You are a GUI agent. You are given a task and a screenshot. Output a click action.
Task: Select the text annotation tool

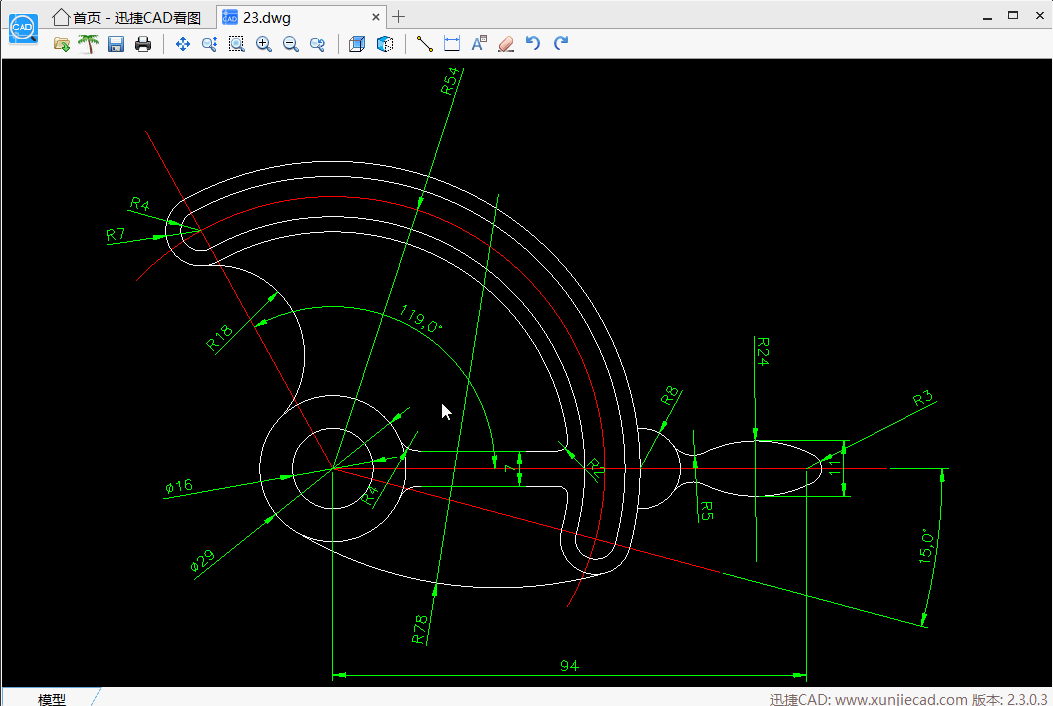[479, 44]
